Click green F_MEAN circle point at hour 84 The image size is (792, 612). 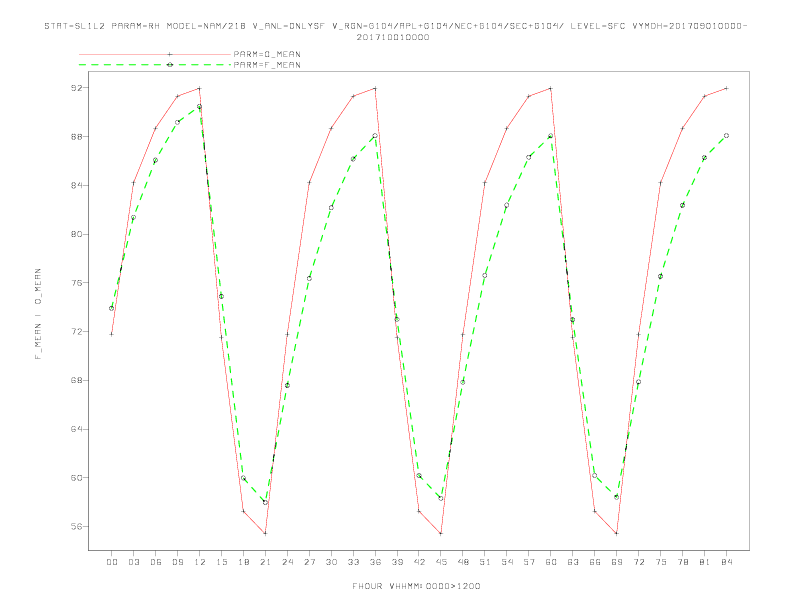point(726,136)
